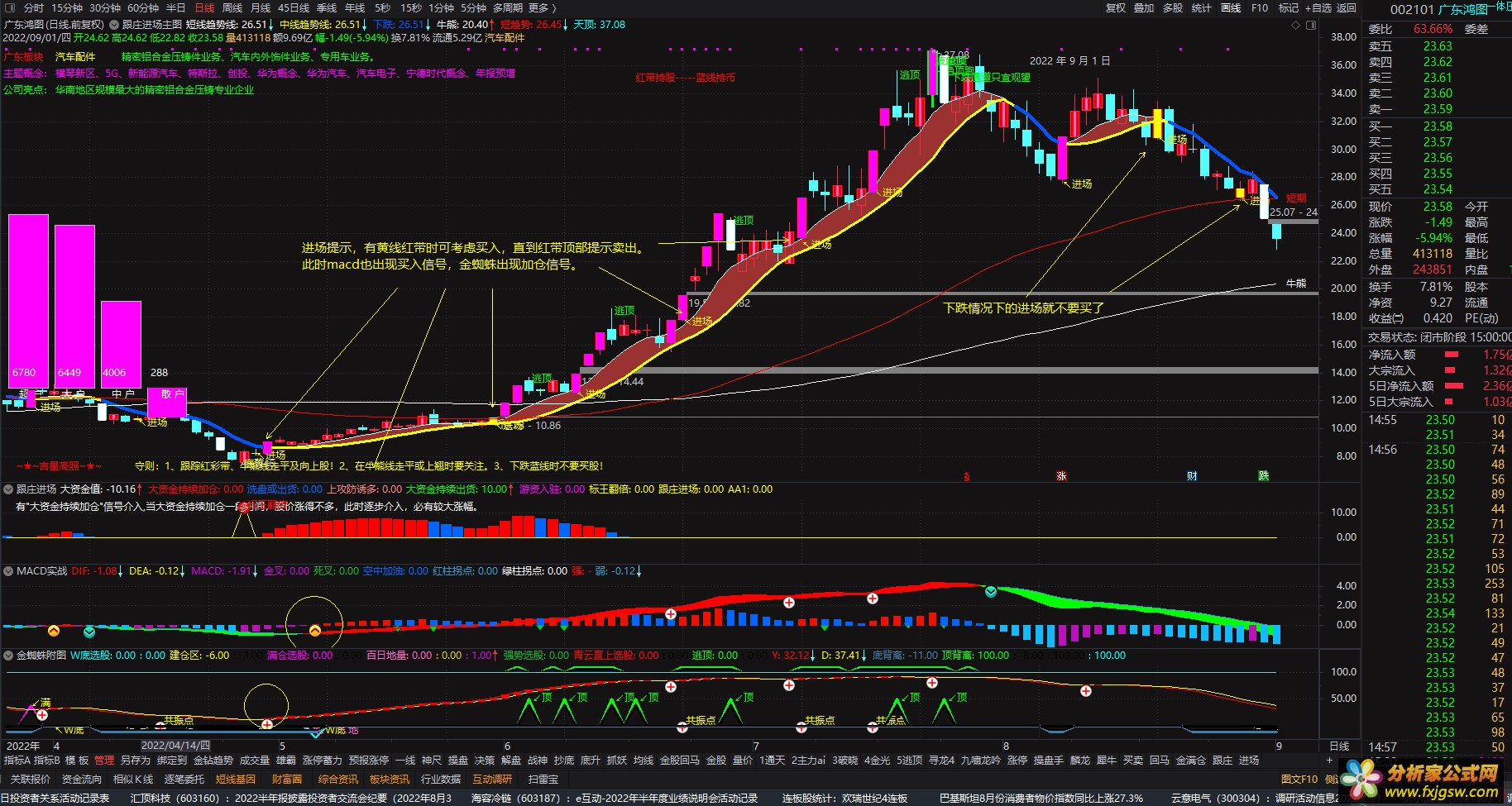Open the 统计 statistics tool
1512x806 pixels.
[1202, 7]
